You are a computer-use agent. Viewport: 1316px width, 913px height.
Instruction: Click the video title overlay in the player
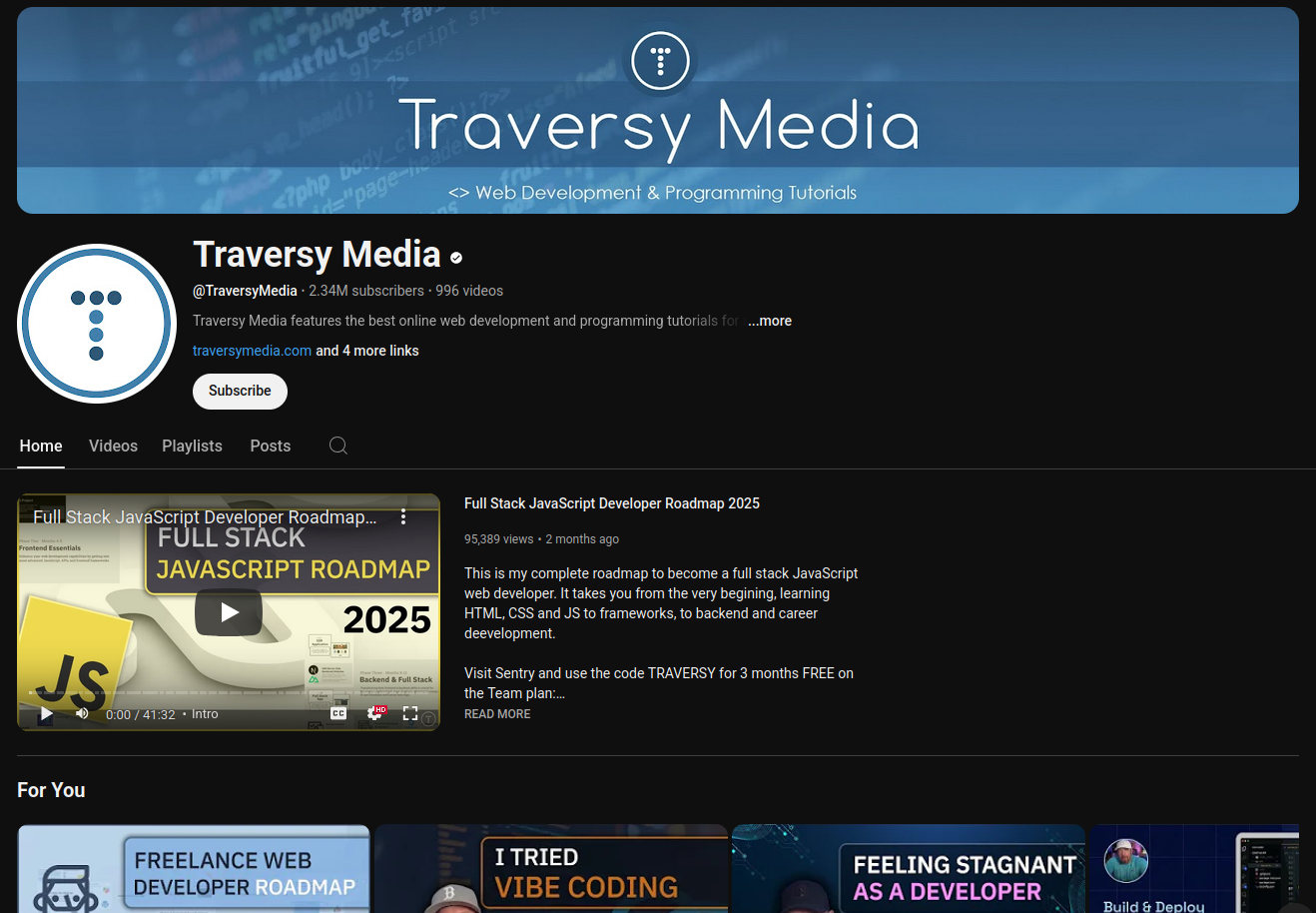(205, 516)
